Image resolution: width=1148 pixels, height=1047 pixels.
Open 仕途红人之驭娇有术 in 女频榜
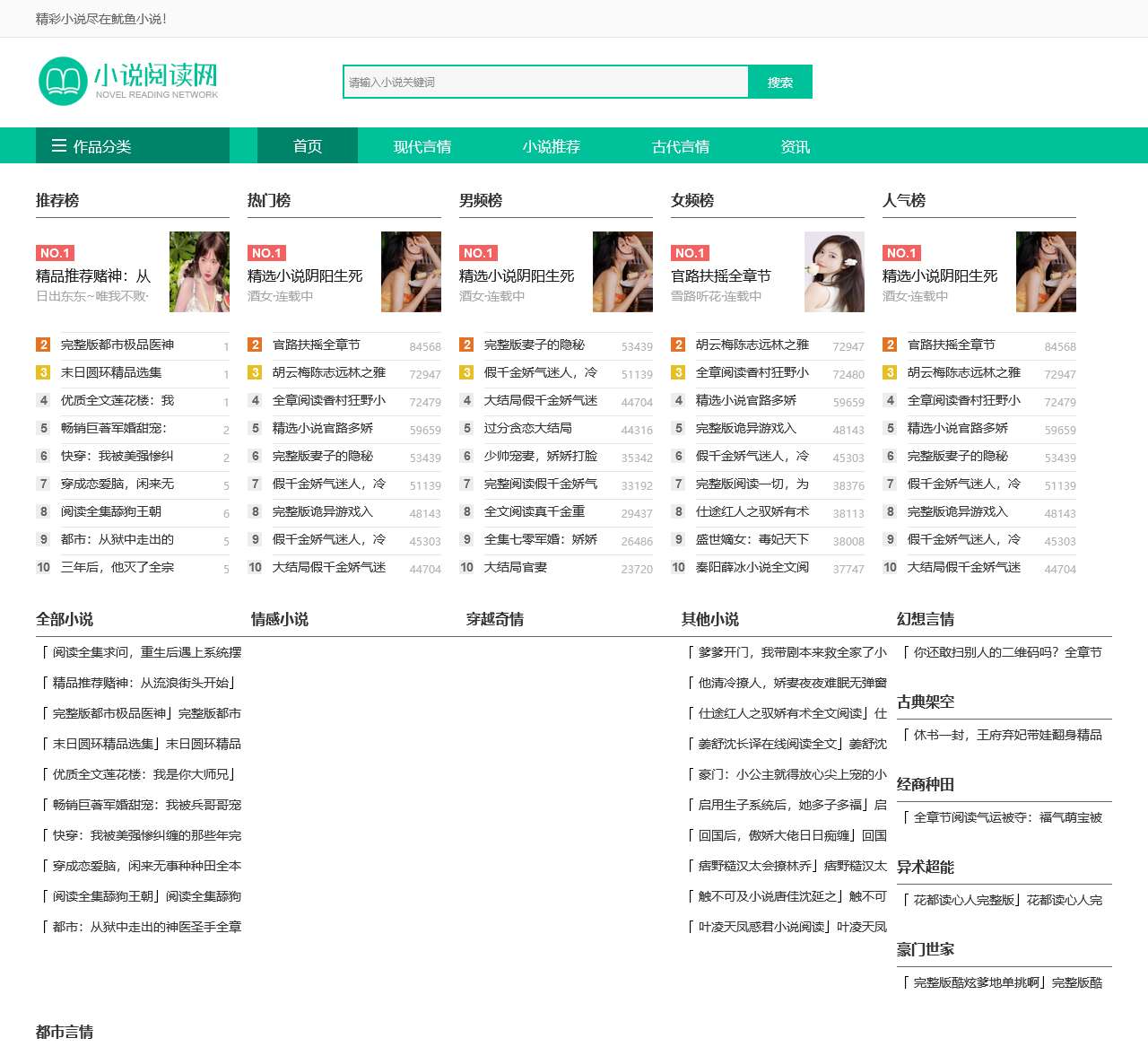point(752,512)
